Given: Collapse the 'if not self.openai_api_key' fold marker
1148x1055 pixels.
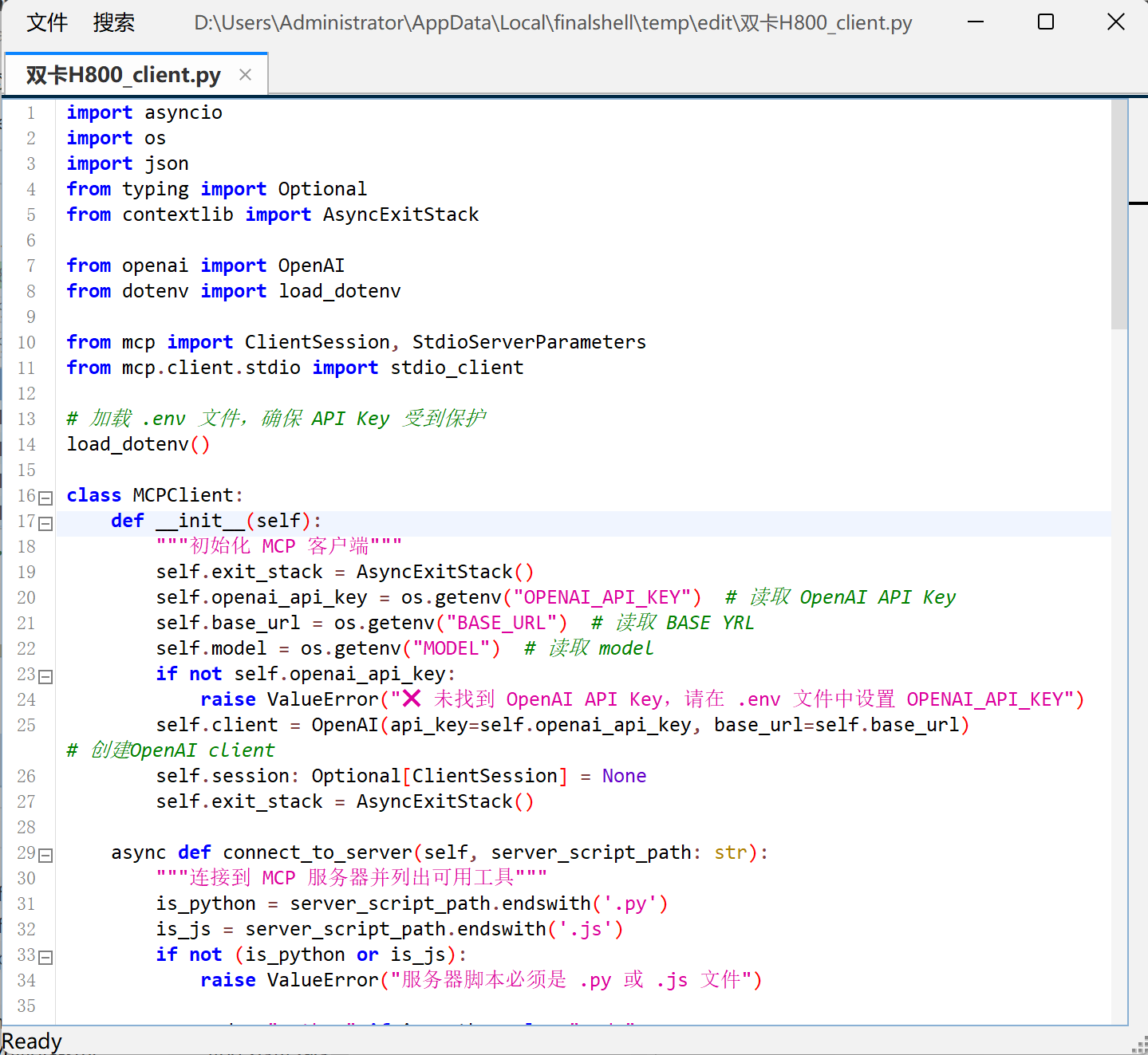Looking at the screenshot, I should coord(45,677).
